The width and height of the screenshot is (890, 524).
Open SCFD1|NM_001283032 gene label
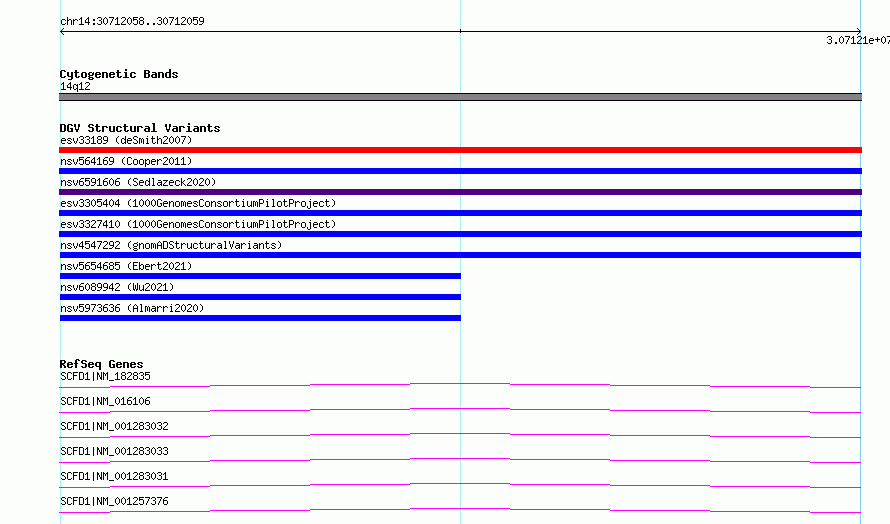click(114, 426)
